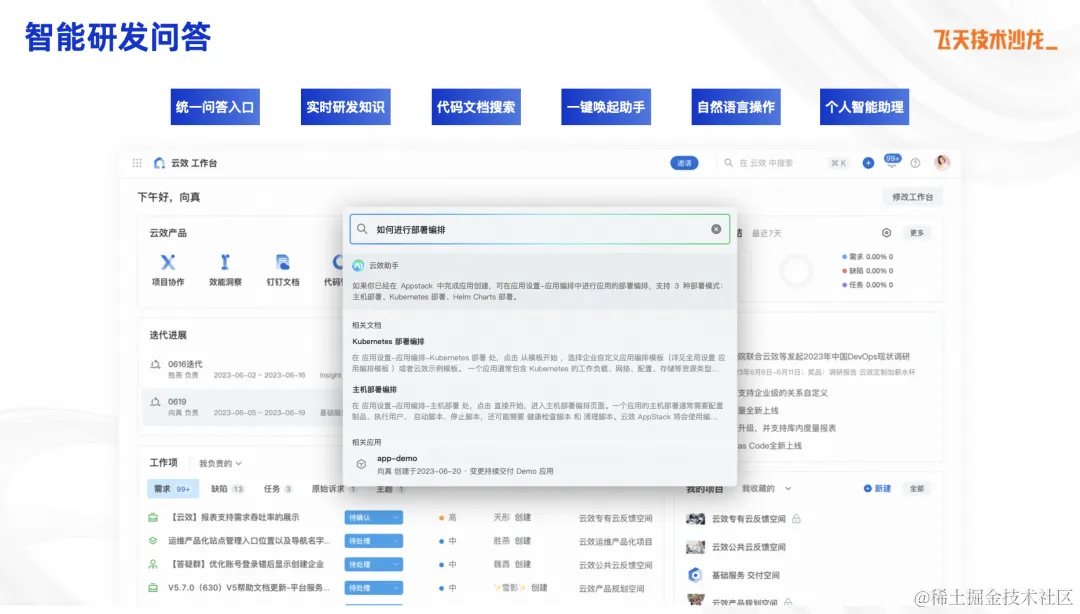Click the 基础服务 交付空间 hexagon icon
Image resolution: width=1080 pixels, height=614 pixels.
(x=695, y=575)
